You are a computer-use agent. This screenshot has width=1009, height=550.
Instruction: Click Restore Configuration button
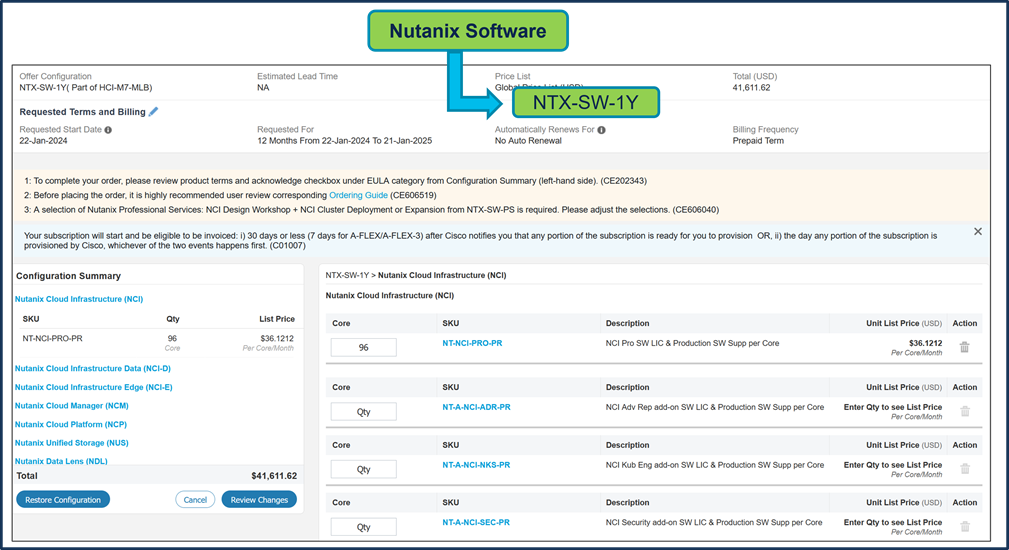(x=63, y=500)
